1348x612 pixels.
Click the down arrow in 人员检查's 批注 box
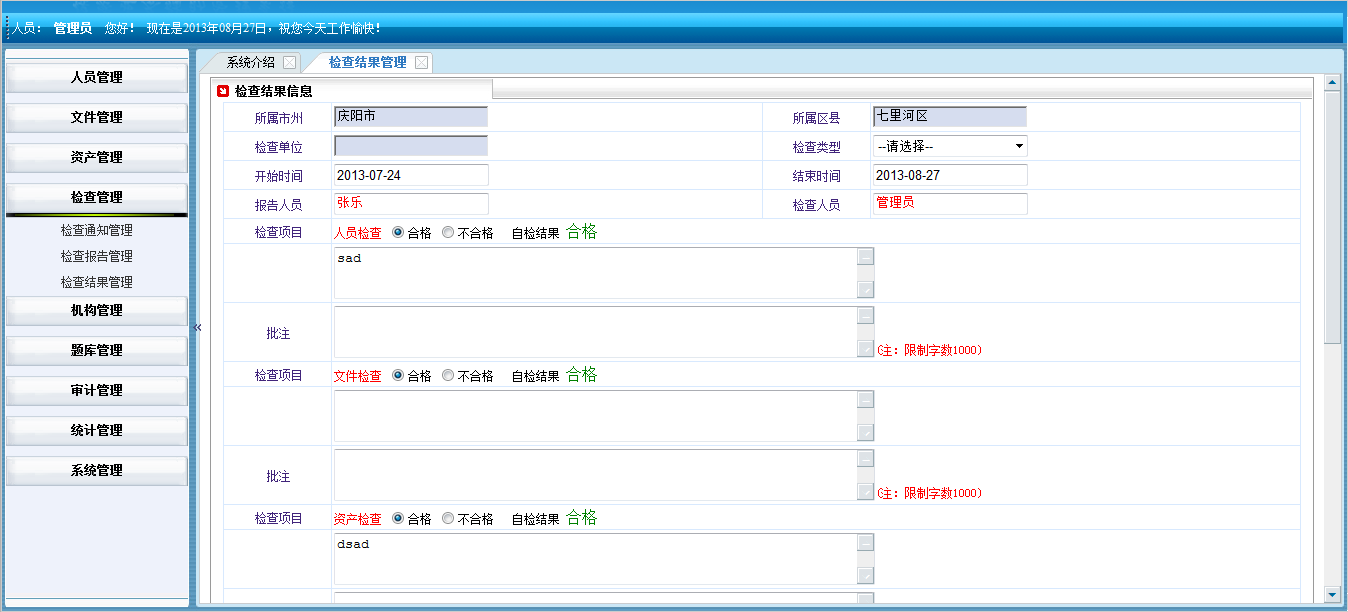point(865,349)
